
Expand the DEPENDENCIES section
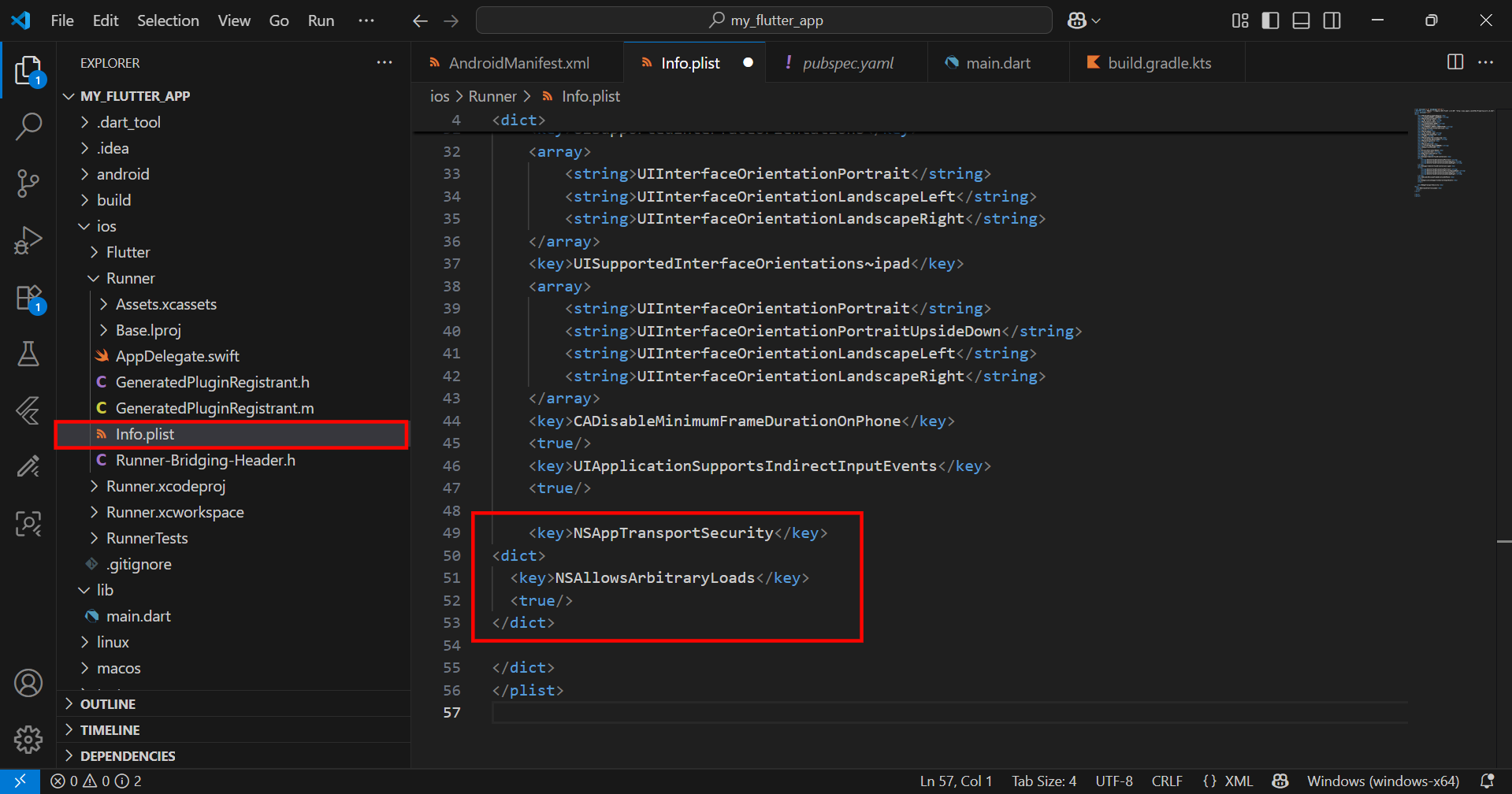tap(233, 756)
